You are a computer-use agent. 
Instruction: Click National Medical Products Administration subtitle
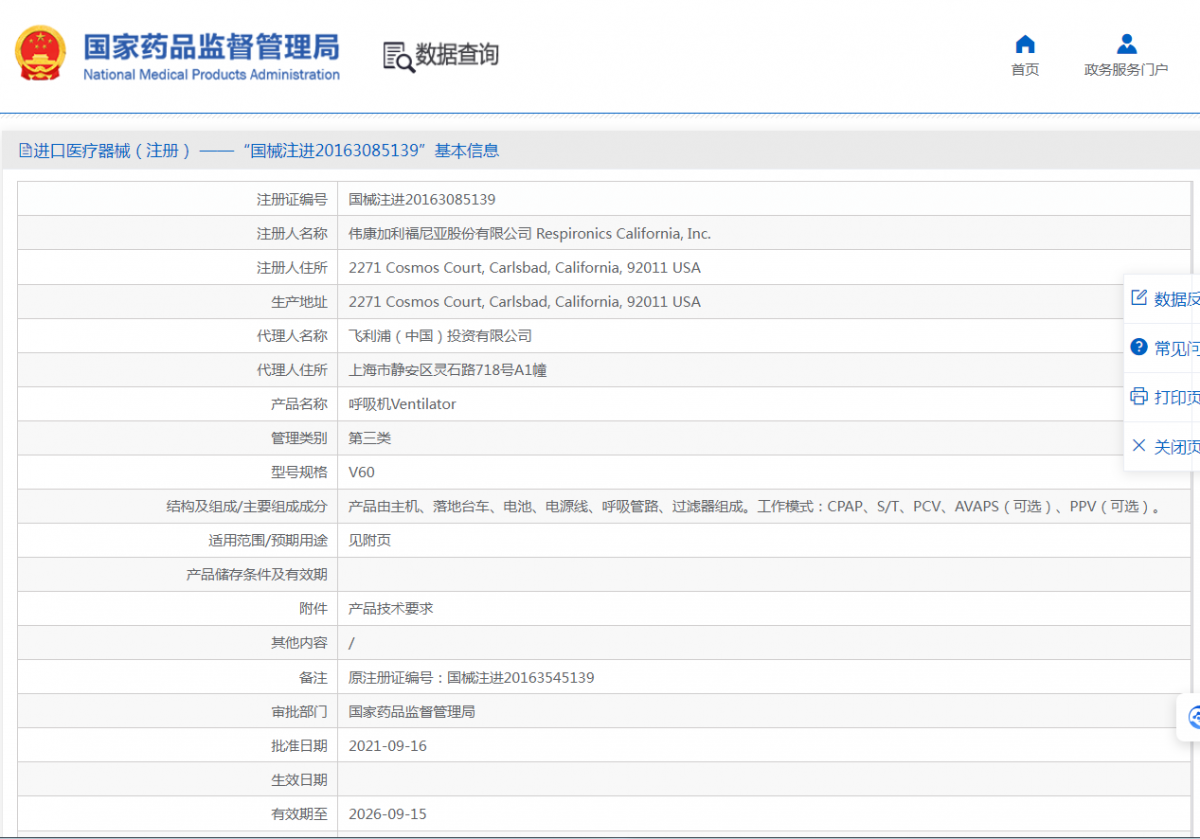pyautogui.click(x=211, y=75)
